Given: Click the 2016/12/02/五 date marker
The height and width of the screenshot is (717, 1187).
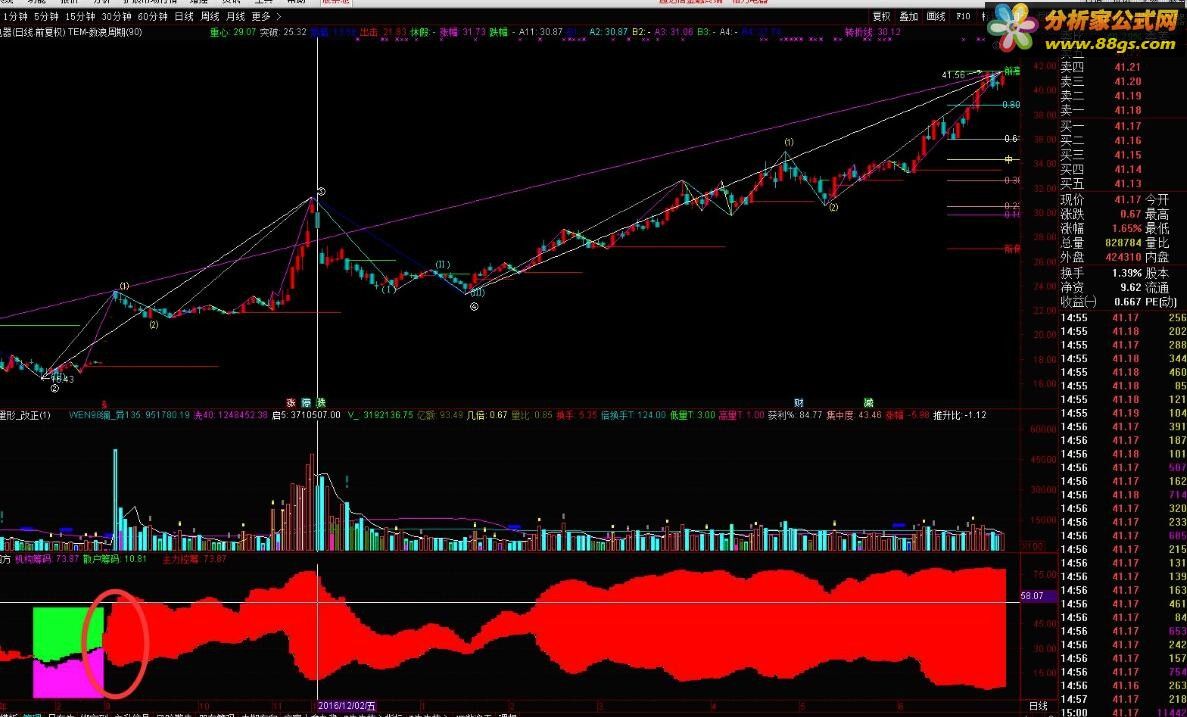Looking at the screenshot, I should [x=347, y=706].
